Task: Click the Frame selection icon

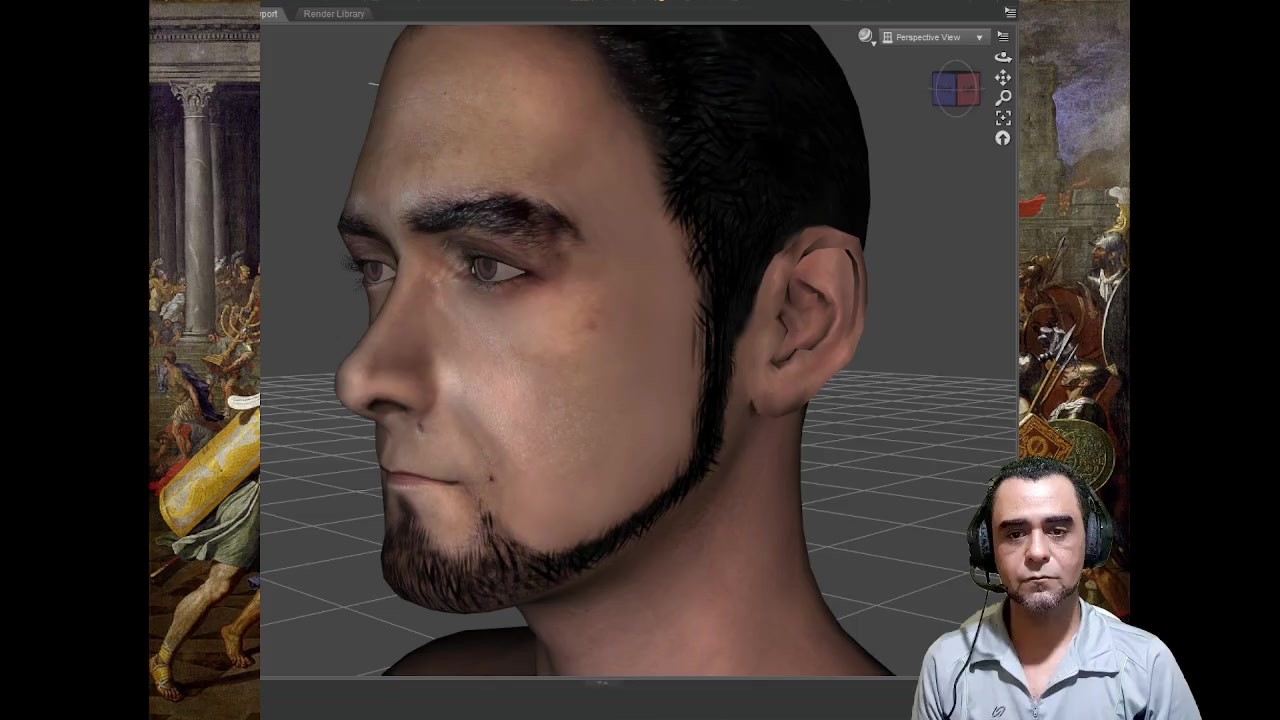Action: pyautogui.click(x=1003, y=118)
